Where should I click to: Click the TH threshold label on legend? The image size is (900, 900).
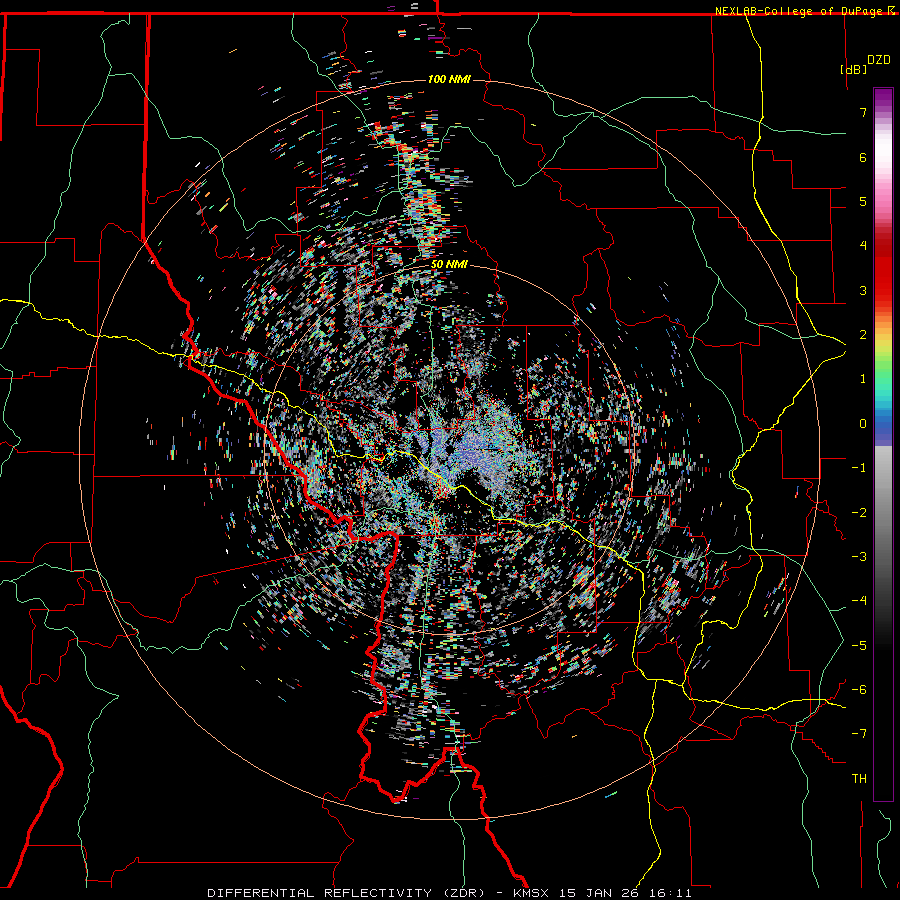point(859,779)
